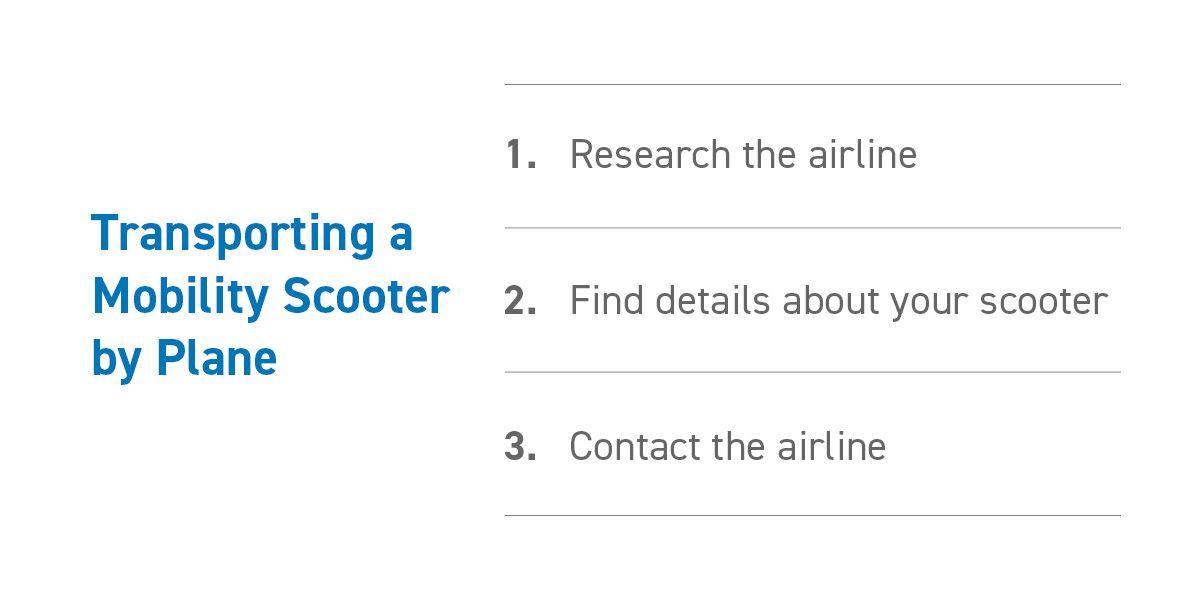Click "by Plane" in the title
This screenshot has width=1200, height=600.
[184, 358]
